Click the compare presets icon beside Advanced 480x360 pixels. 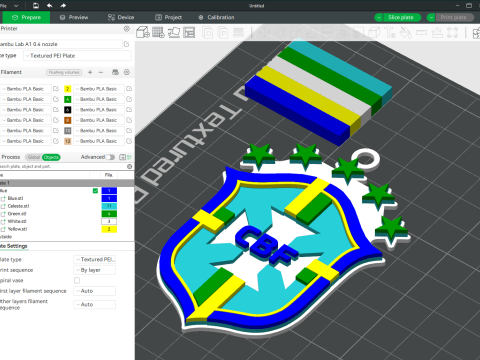[129, 157]
